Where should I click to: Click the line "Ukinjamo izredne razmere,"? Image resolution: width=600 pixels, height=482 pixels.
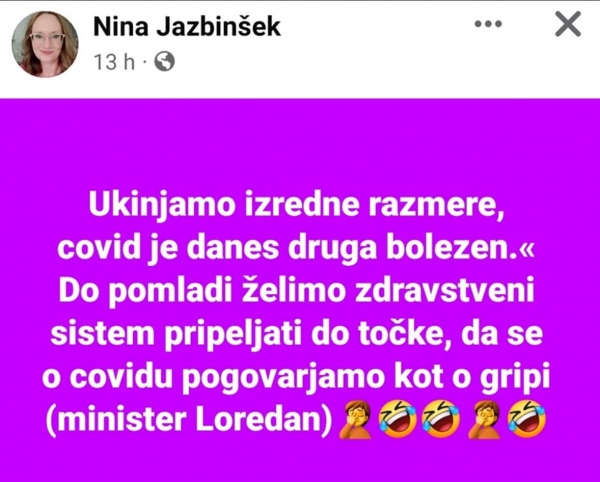(x=296, y=207)
